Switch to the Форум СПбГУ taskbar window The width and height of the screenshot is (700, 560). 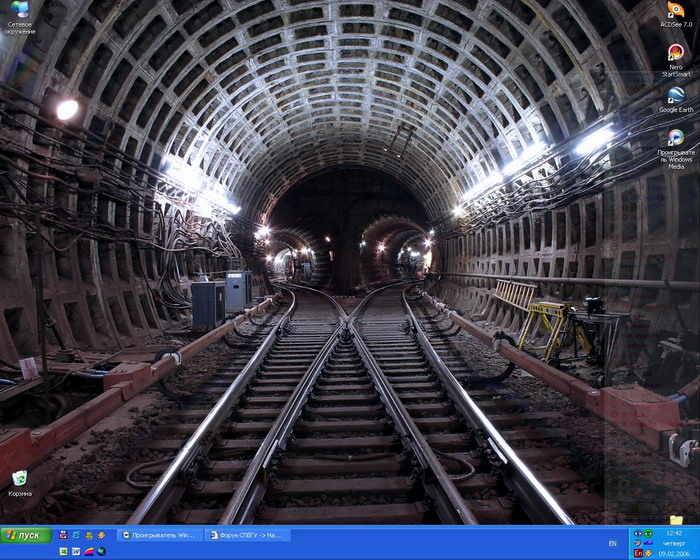248,535
